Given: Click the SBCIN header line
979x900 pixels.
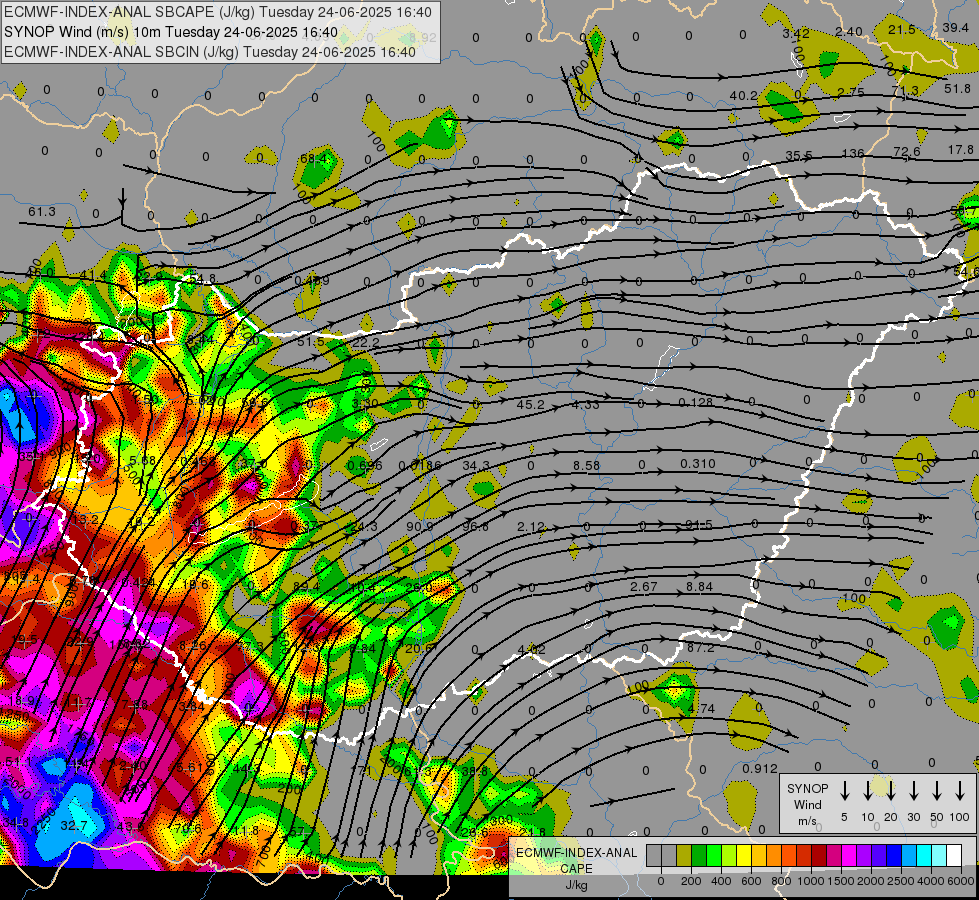Looking at the screenshot, I should [x=210, y=52].
